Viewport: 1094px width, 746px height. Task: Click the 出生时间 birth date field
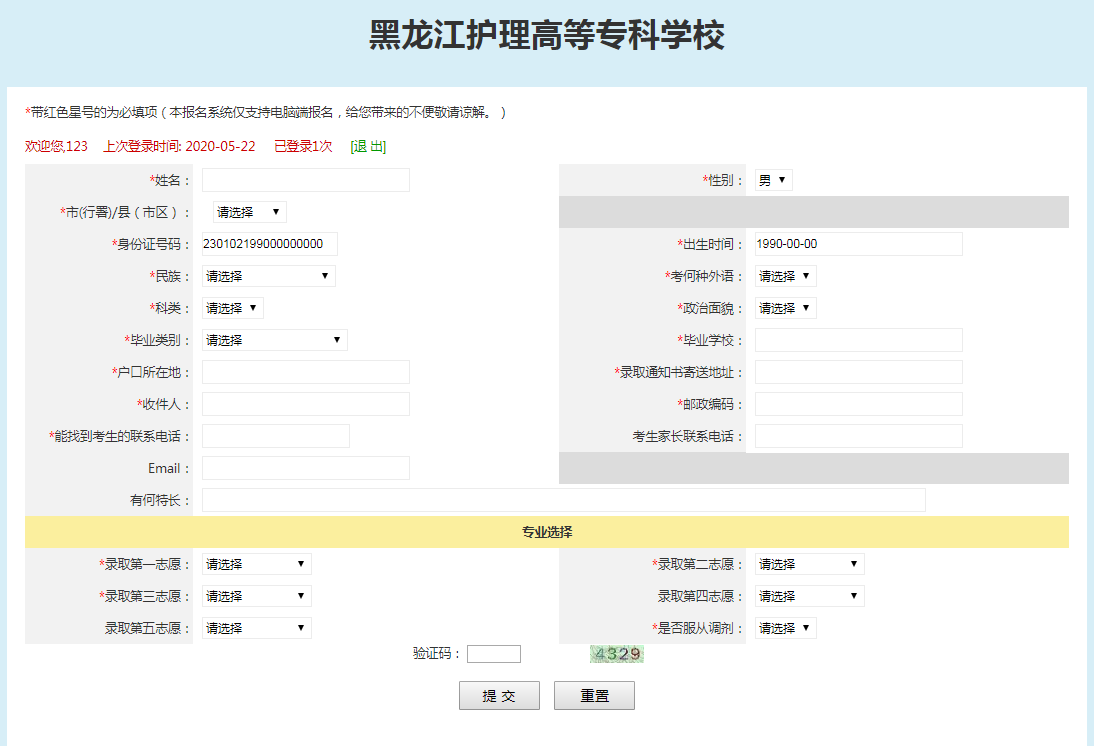[858, 244]
